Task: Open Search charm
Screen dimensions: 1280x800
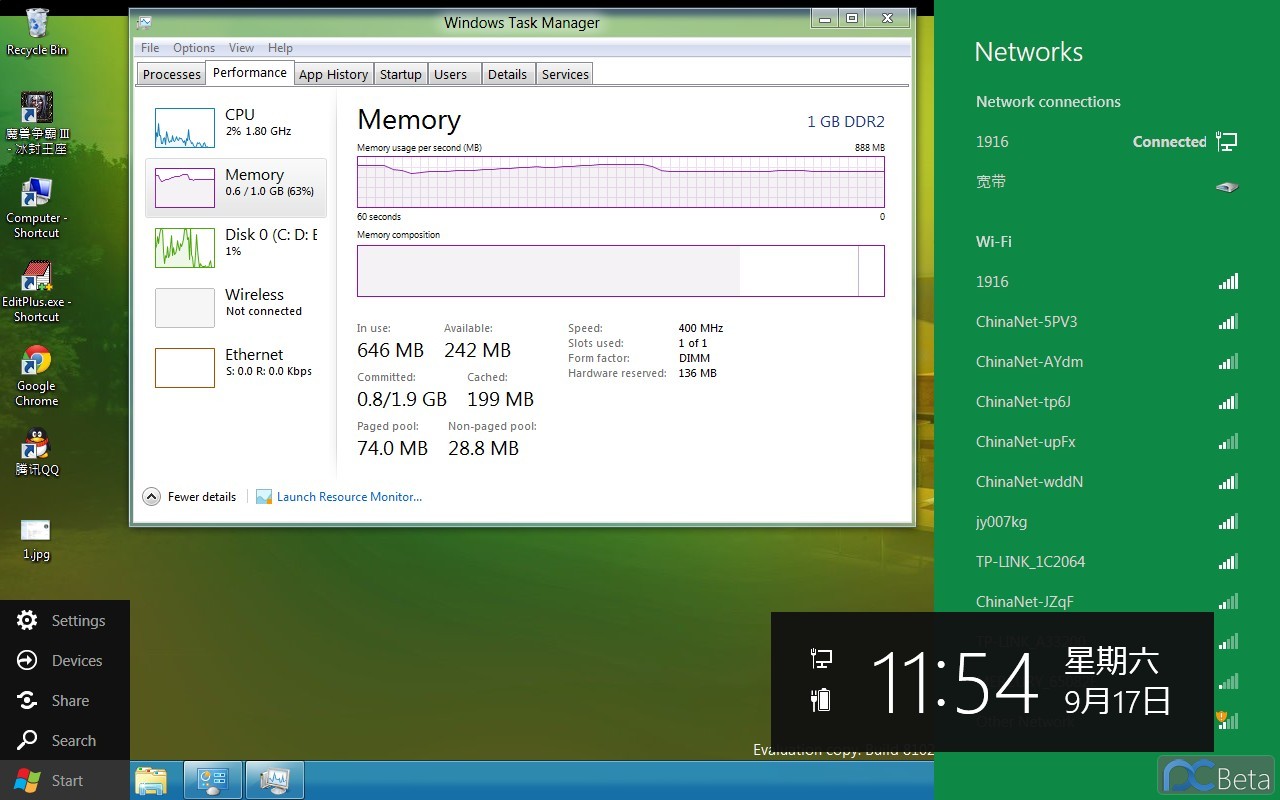Action: pyautogui.click(x=65, y=740)
